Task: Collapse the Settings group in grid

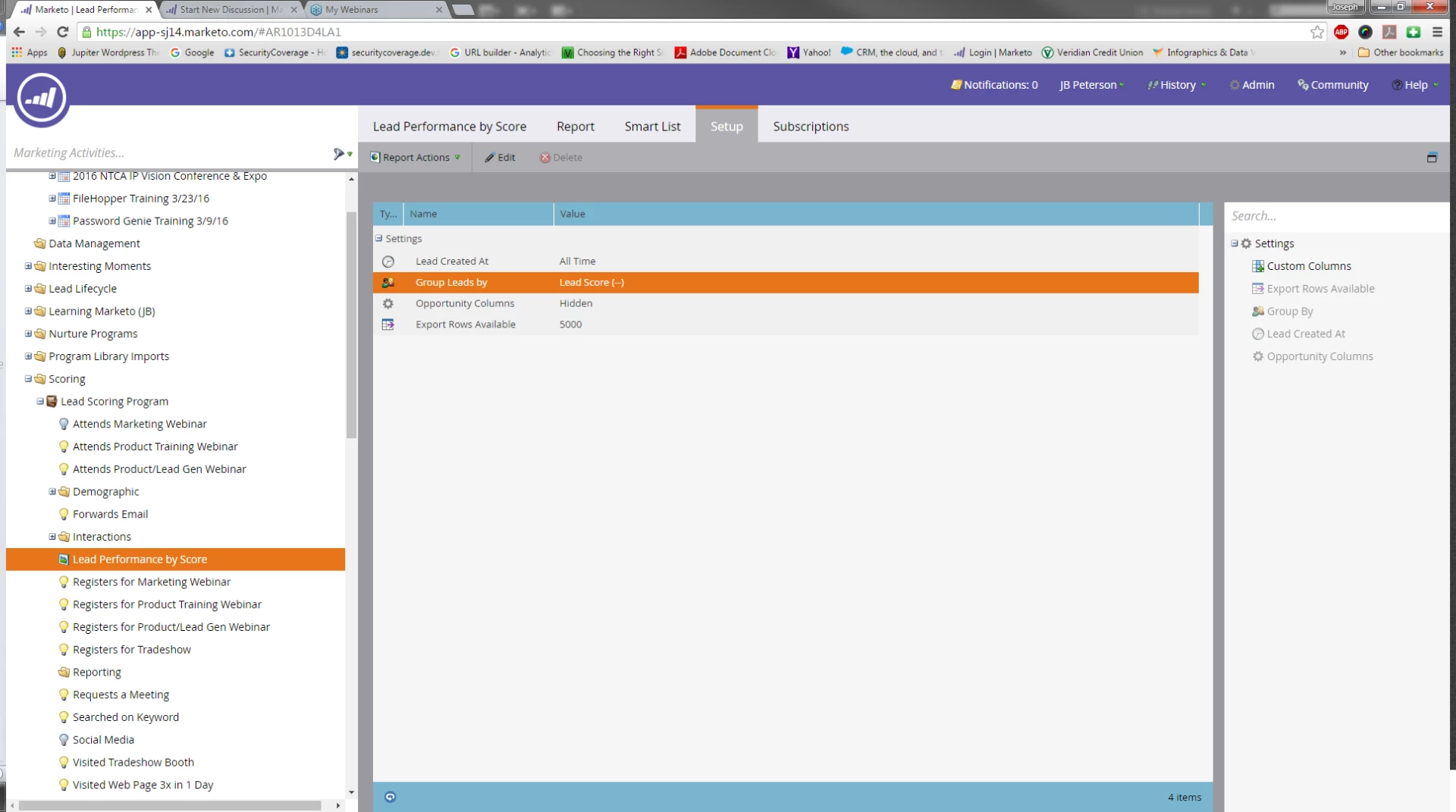Action: [378, 239]
